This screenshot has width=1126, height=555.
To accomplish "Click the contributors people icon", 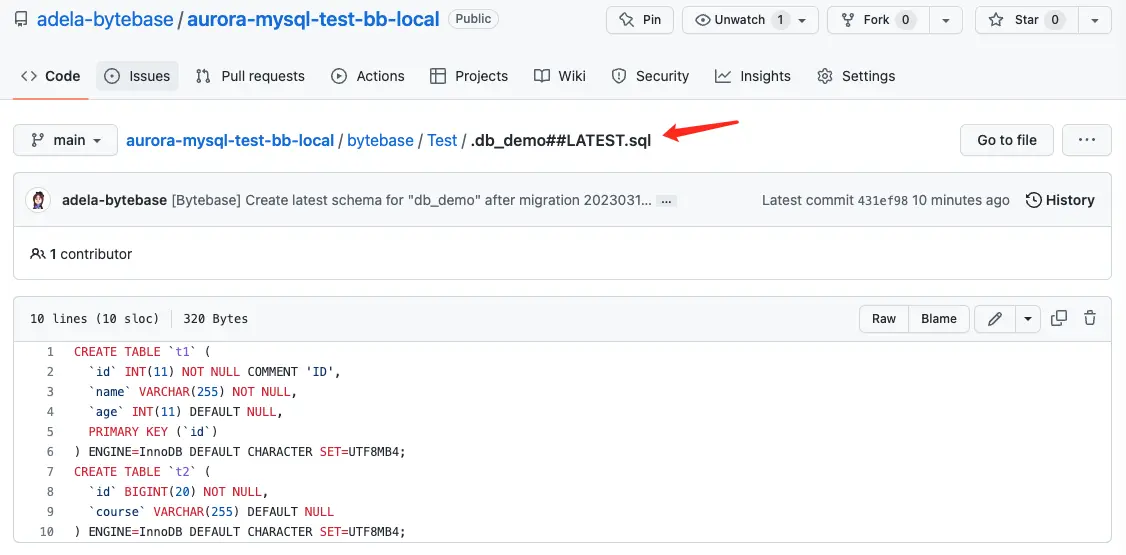I will (37, 253).
